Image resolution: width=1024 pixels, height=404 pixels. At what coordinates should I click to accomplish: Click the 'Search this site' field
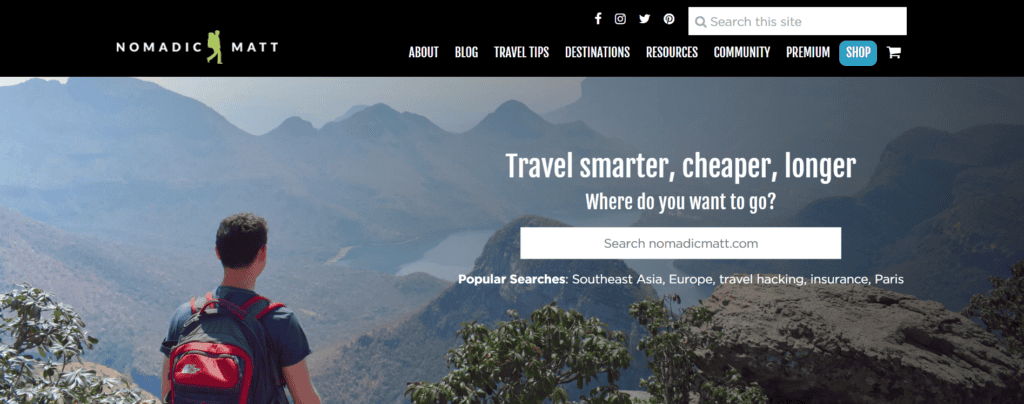click(x=797, y=21)
